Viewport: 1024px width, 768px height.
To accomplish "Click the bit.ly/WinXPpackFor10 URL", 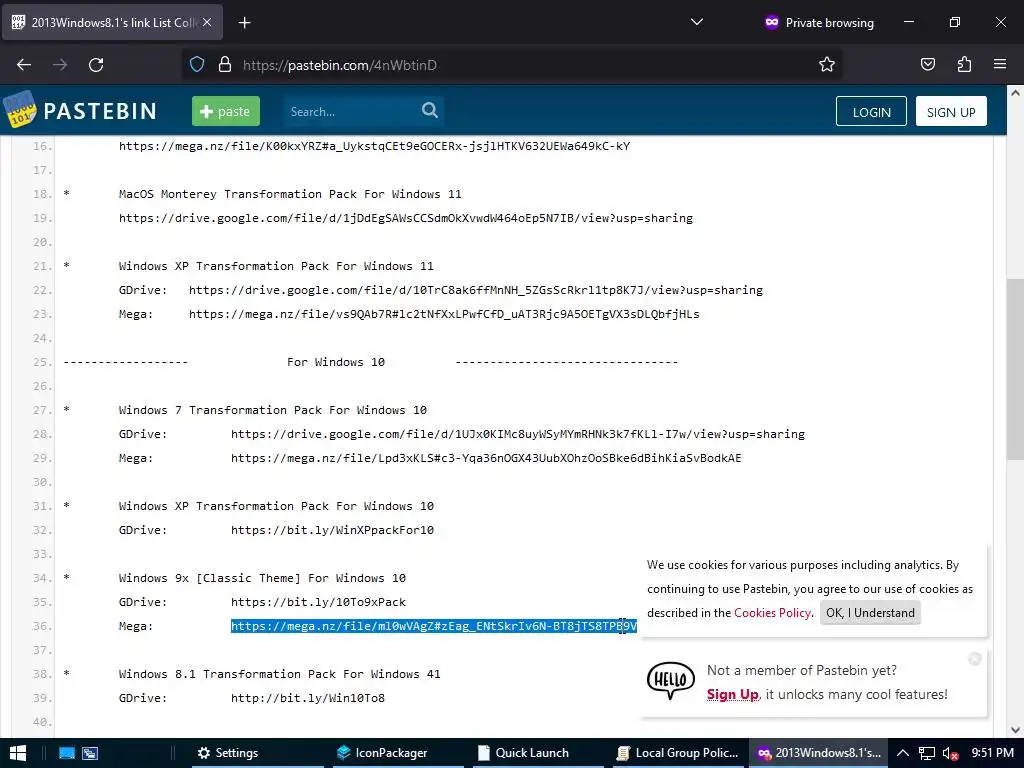I will tap(332, 530).
